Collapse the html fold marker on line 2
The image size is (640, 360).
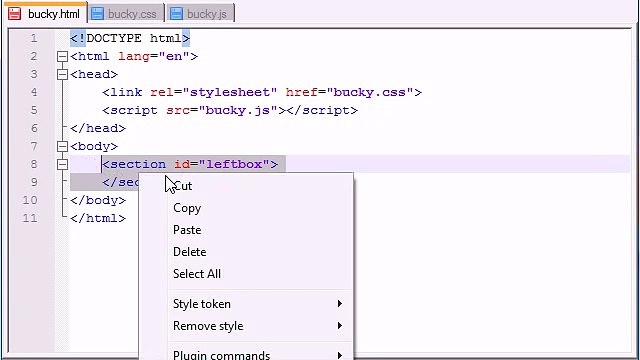click(62, 56)
